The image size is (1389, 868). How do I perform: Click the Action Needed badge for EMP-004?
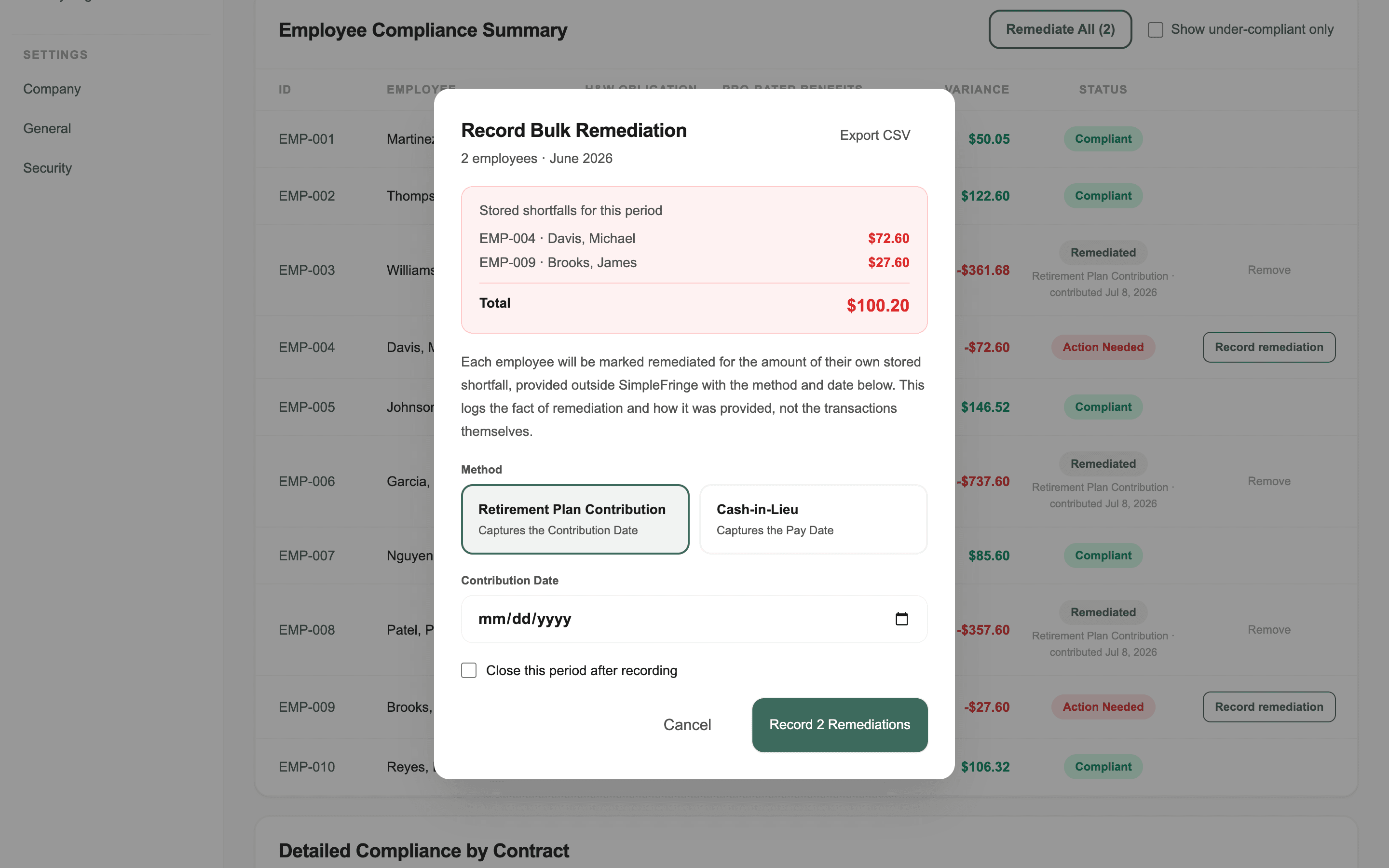pyautogui.click(x=1103, y=347)
